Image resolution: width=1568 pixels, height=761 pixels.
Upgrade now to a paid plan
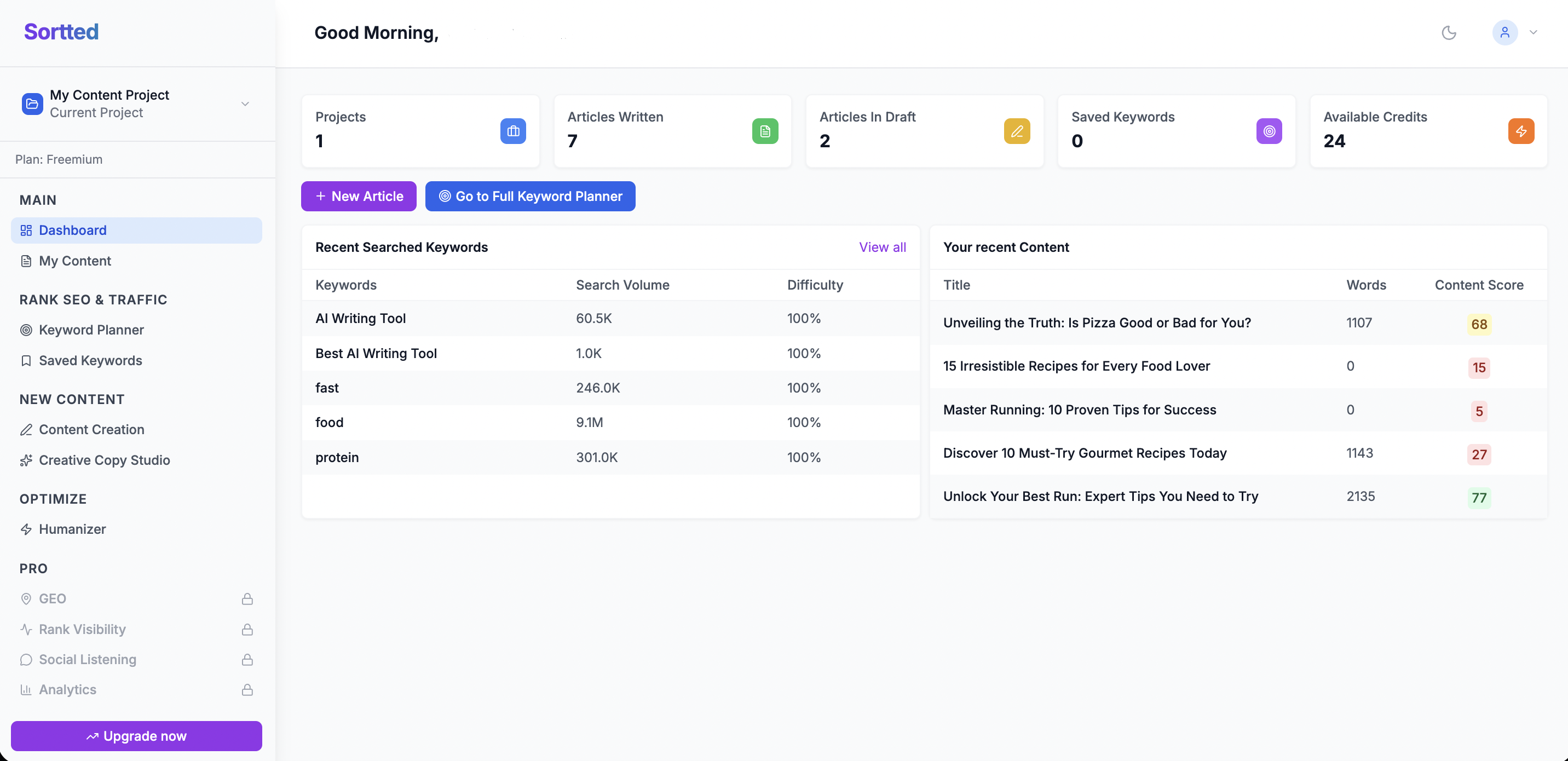(136, 736)
